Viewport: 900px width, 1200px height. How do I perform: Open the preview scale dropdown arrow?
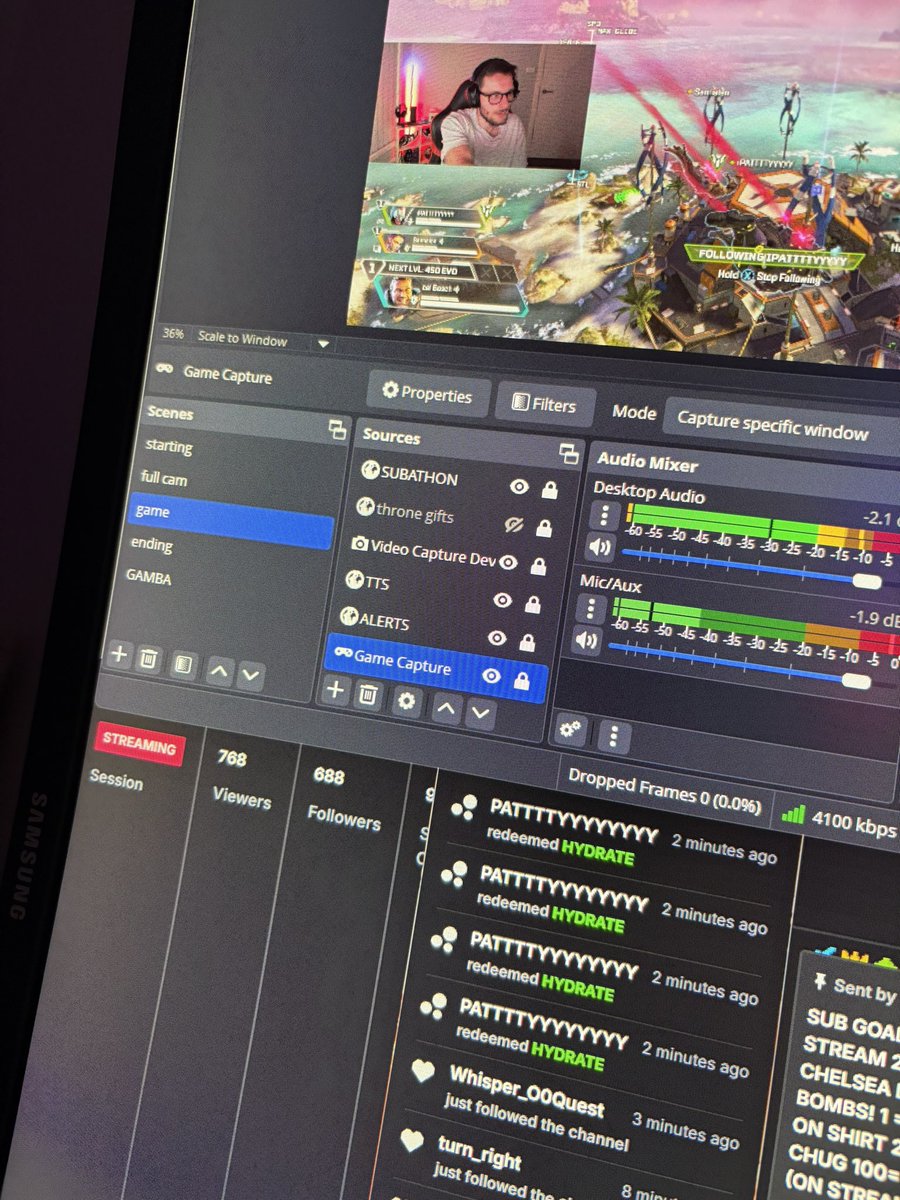tap(323, 344)
